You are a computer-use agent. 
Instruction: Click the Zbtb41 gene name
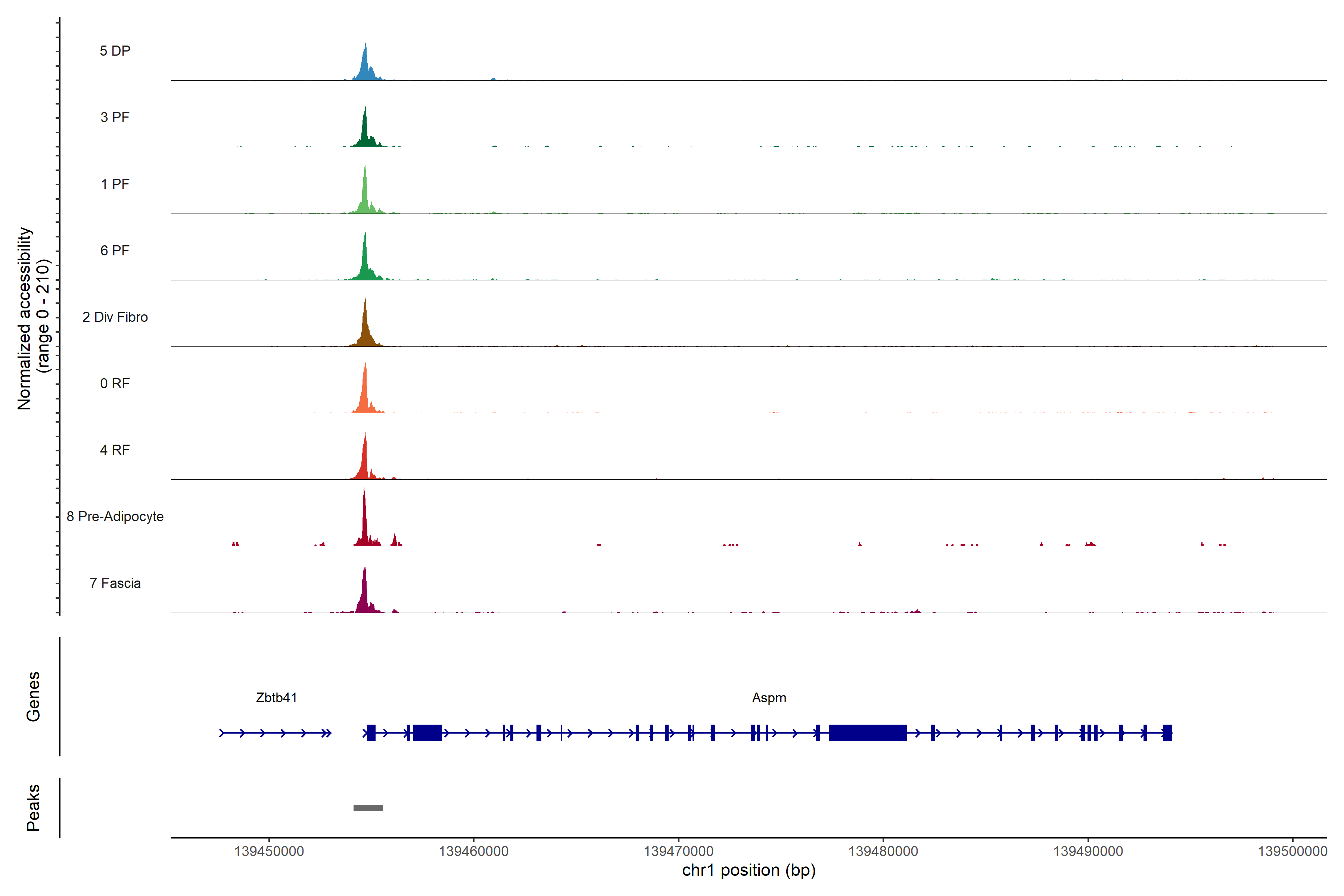pos(277,698)
